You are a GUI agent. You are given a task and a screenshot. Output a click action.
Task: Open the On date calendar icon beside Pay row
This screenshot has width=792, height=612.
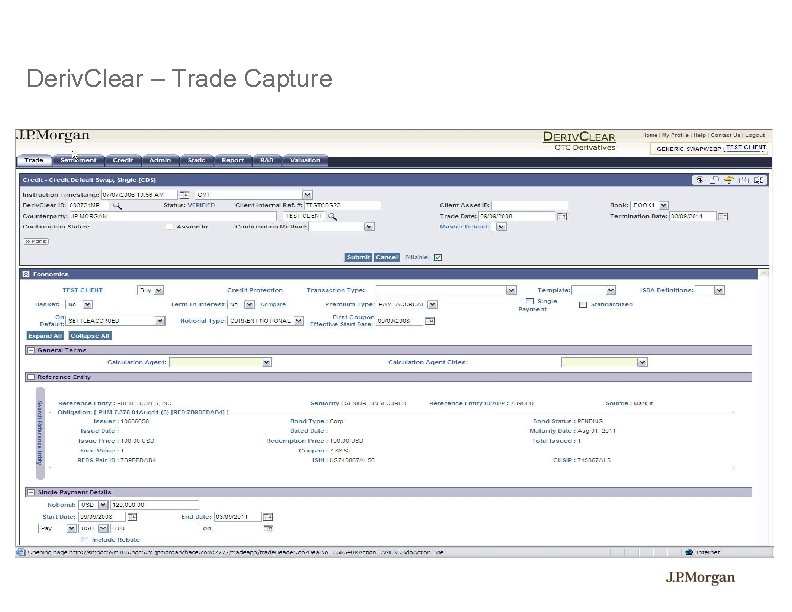[268, 528]
